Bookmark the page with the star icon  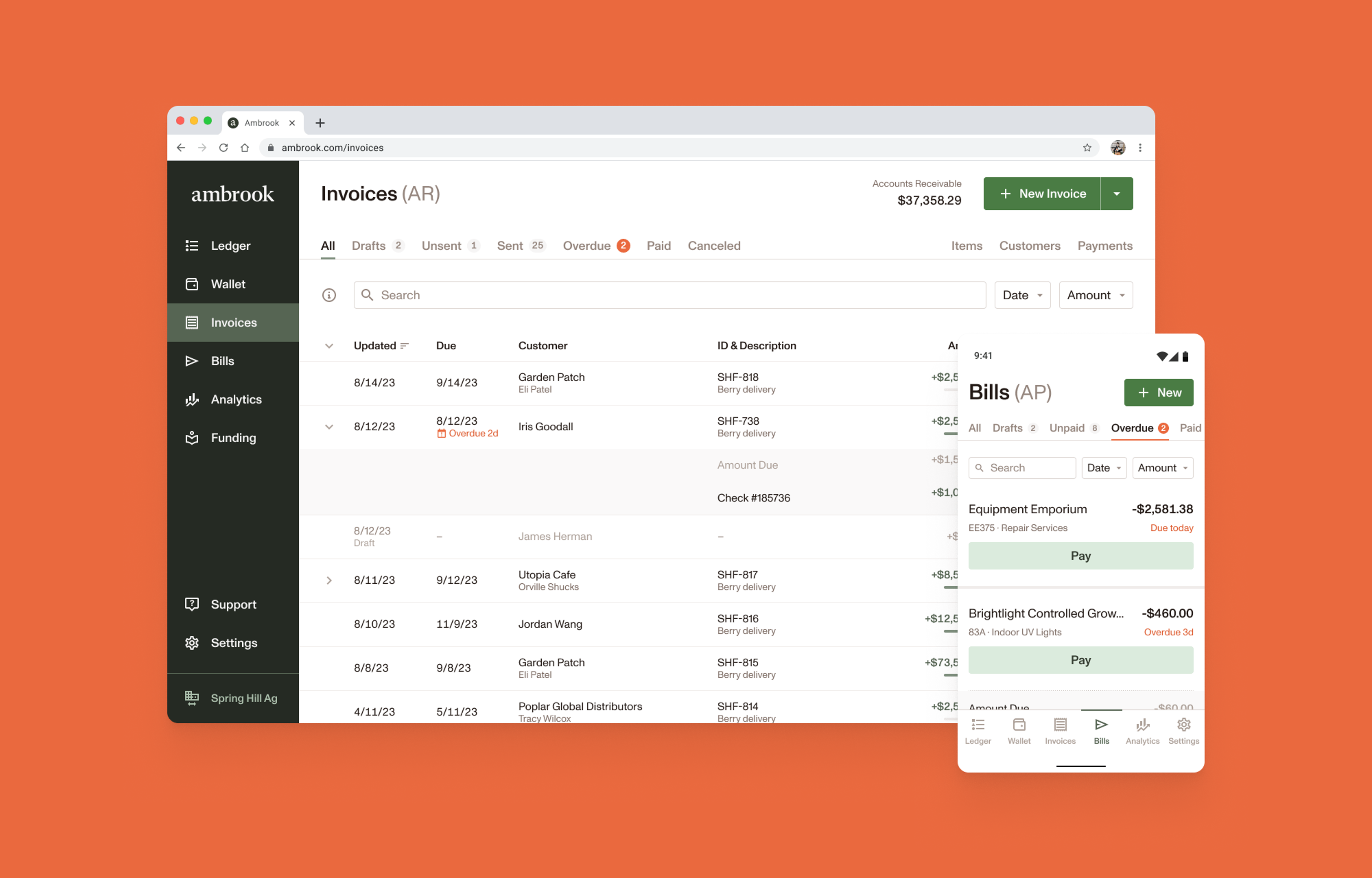pyautogui.click(x=1087, y=148)
